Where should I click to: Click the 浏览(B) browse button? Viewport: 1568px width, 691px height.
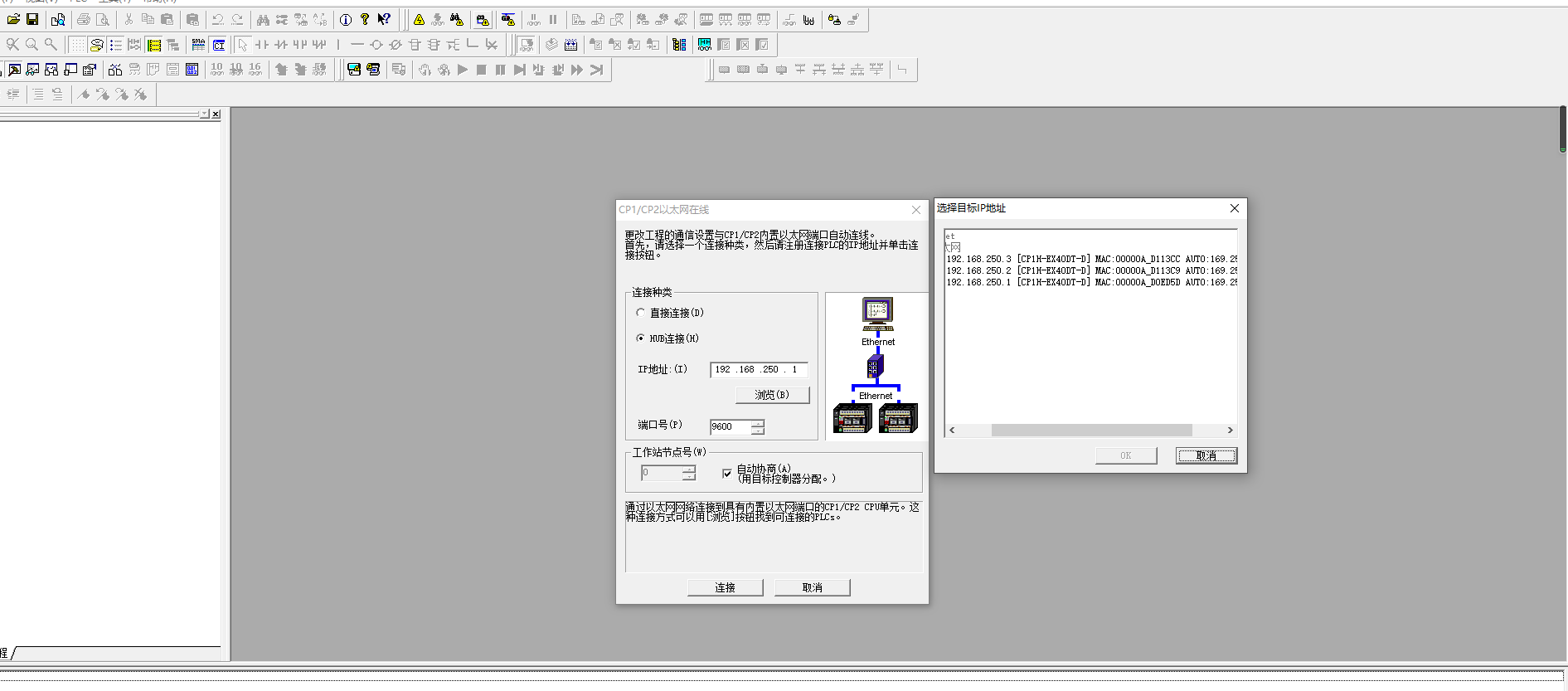click(x=772, y=395)
